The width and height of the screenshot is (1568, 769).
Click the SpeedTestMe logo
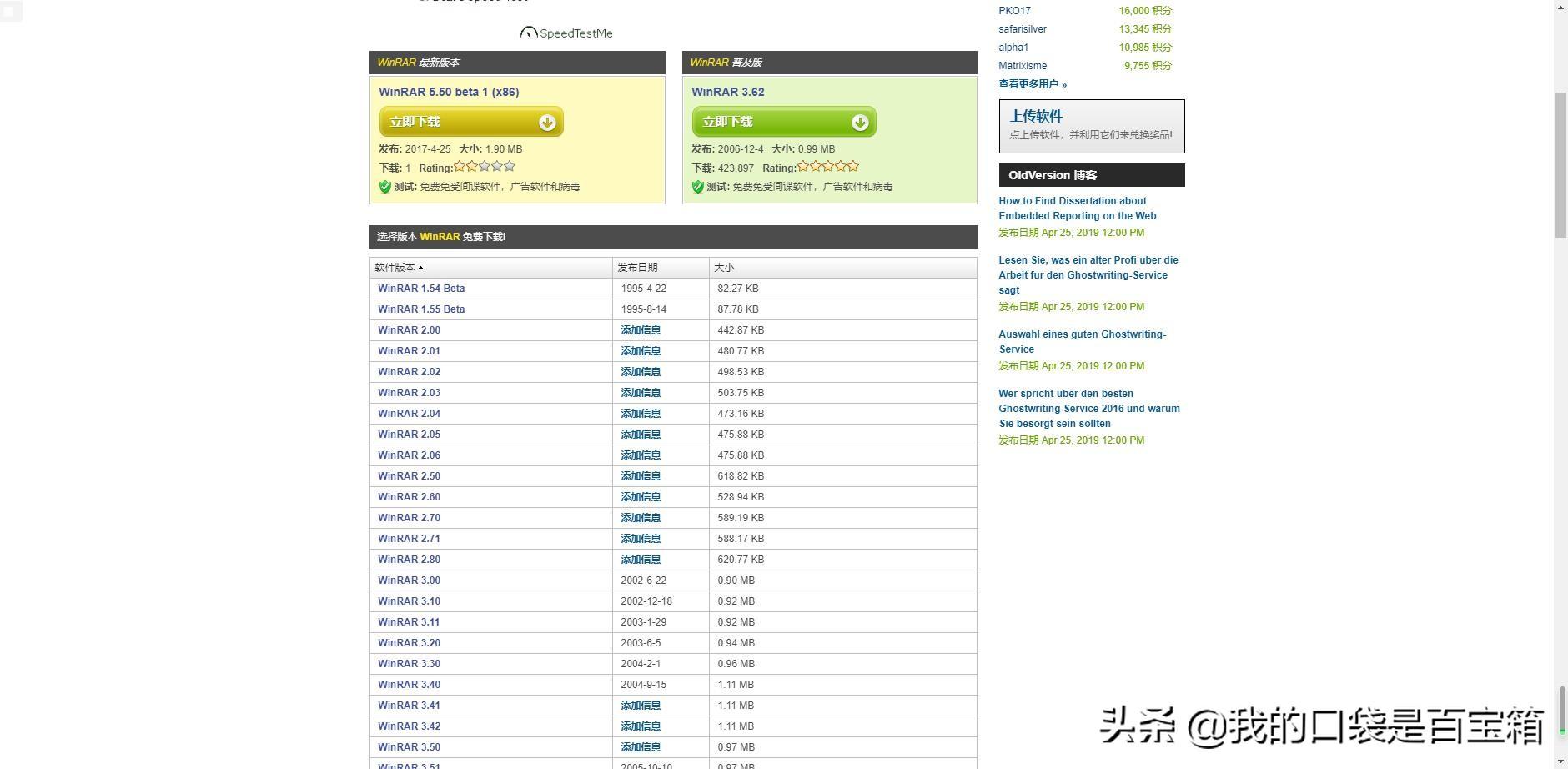566,33
